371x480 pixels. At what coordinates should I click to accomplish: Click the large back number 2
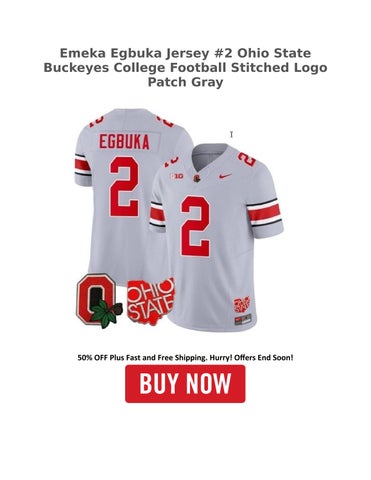pyautogui.click(x=124, y=186)
